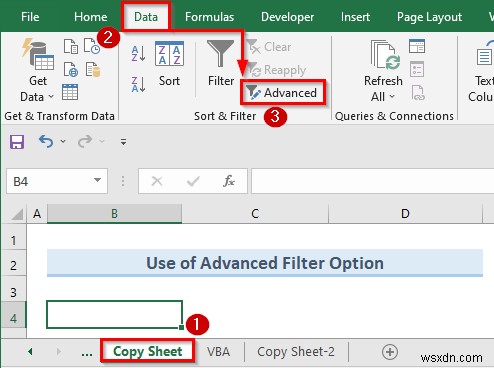The image size is (494, 368).
Task: Click the Cancel X in formula bar
Action: coord(157,181)
